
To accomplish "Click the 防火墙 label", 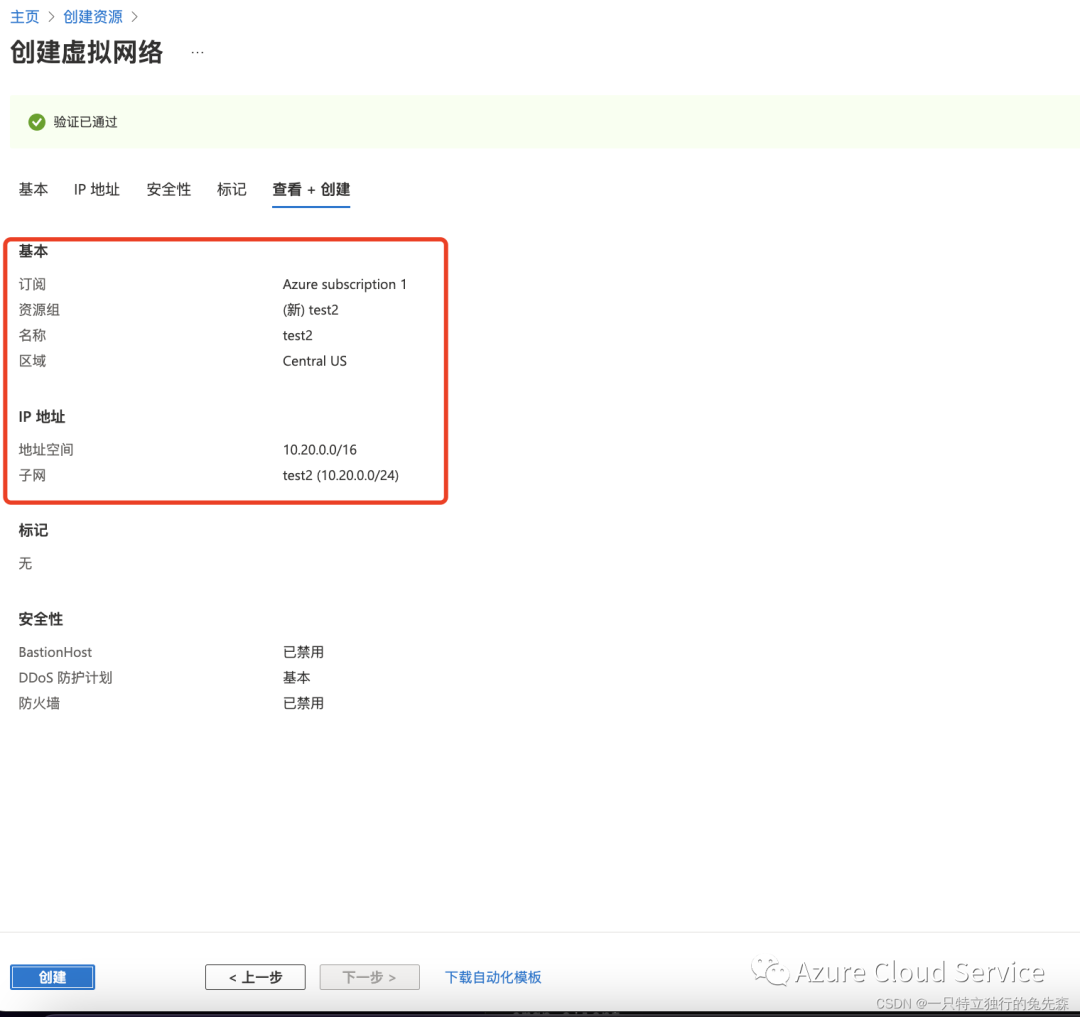I will (39, 703).
